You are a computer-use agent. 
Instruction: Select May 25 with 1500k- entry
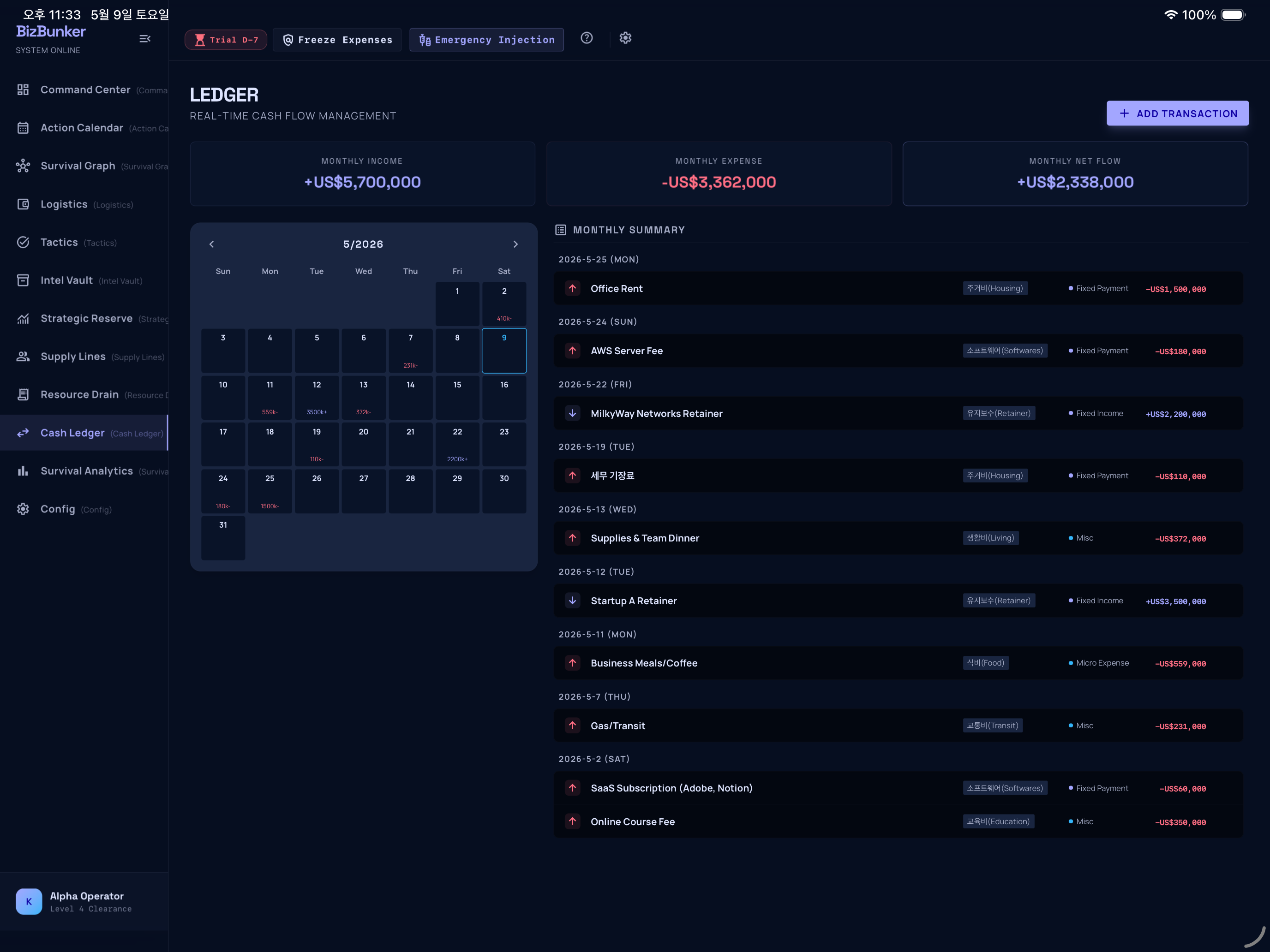(270, 491)
